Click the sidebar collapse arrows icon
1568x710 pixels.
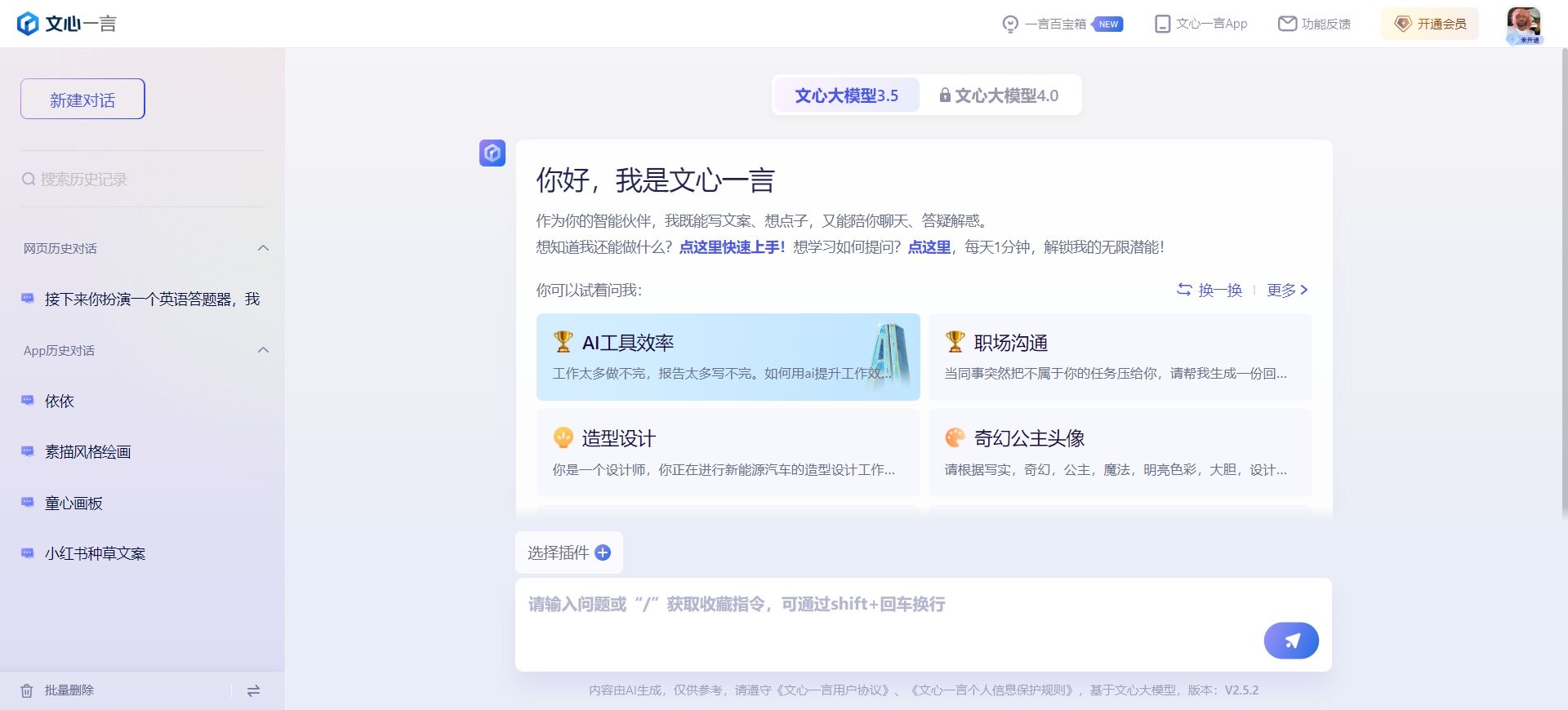point(253,690)
